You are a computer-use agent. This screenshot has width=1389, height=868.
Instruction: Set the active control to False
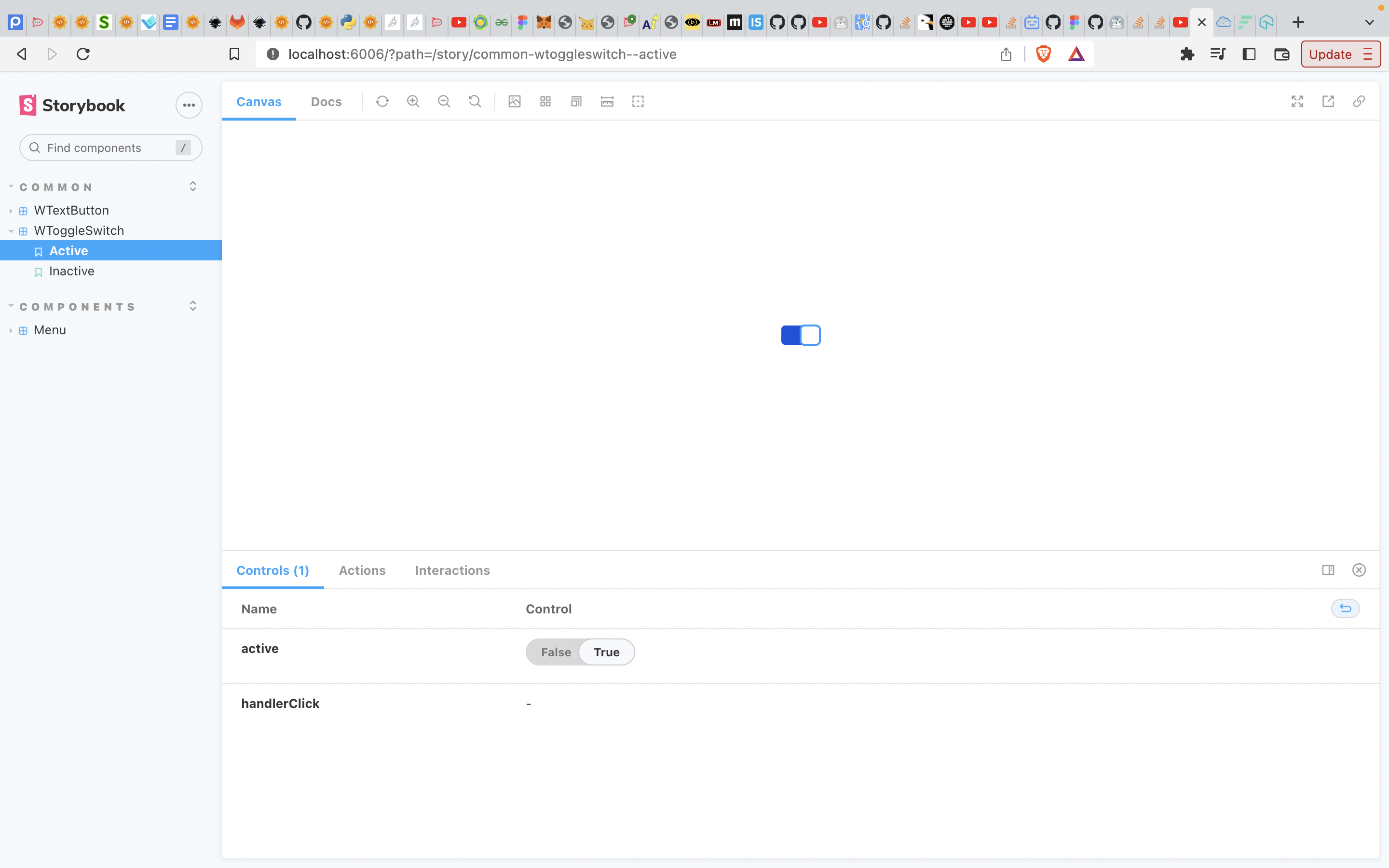coord(555,651)
